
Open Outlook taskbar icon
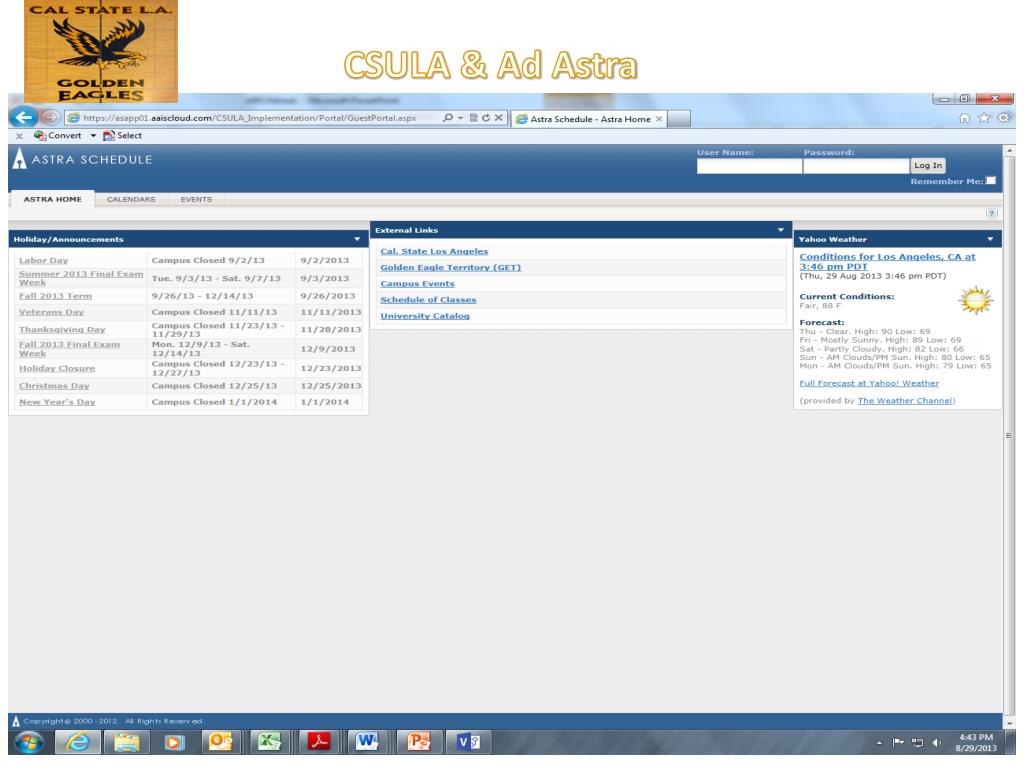click(221, 743)
